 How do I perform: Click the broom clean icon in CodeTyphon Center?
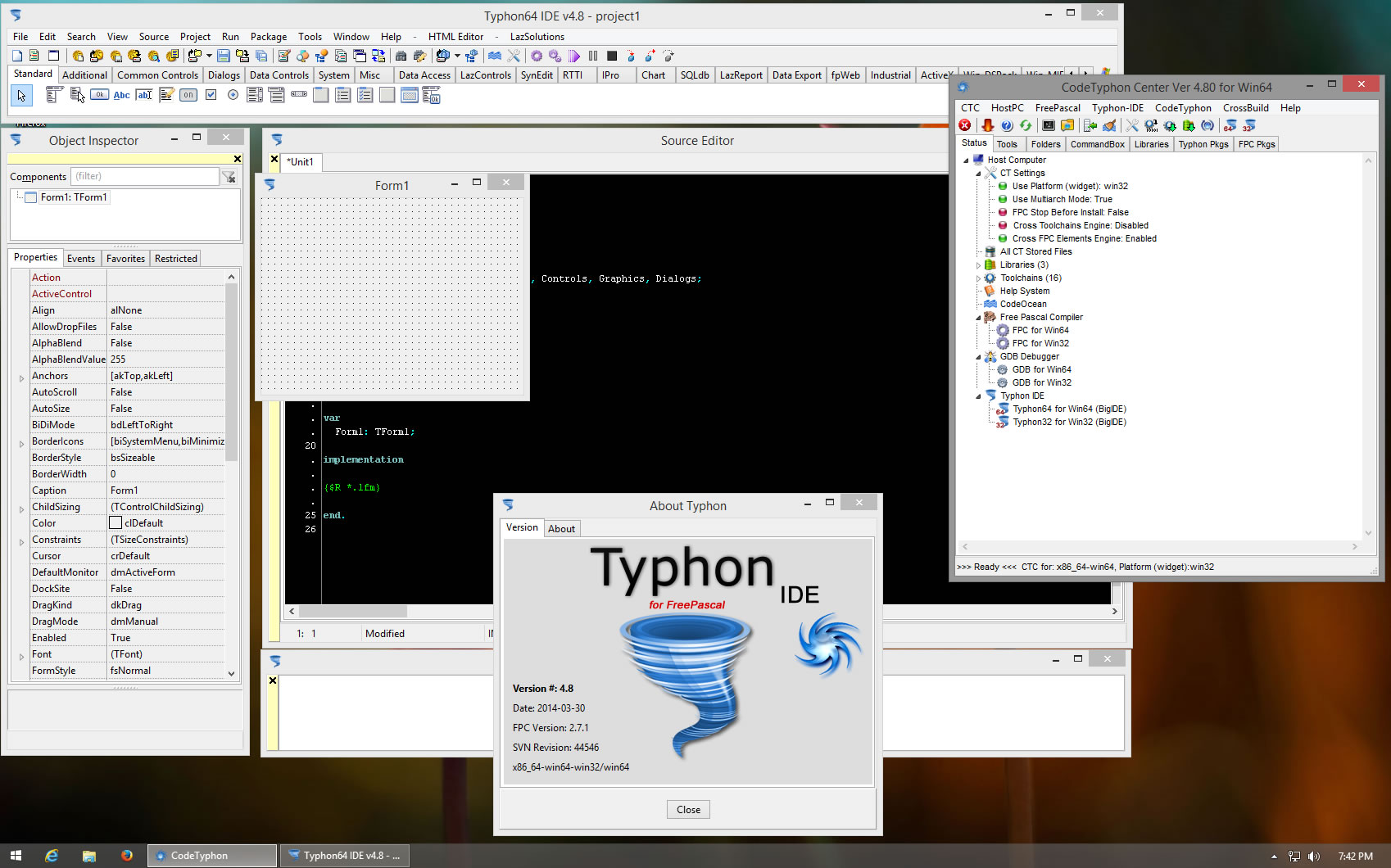pos(1109,125)
